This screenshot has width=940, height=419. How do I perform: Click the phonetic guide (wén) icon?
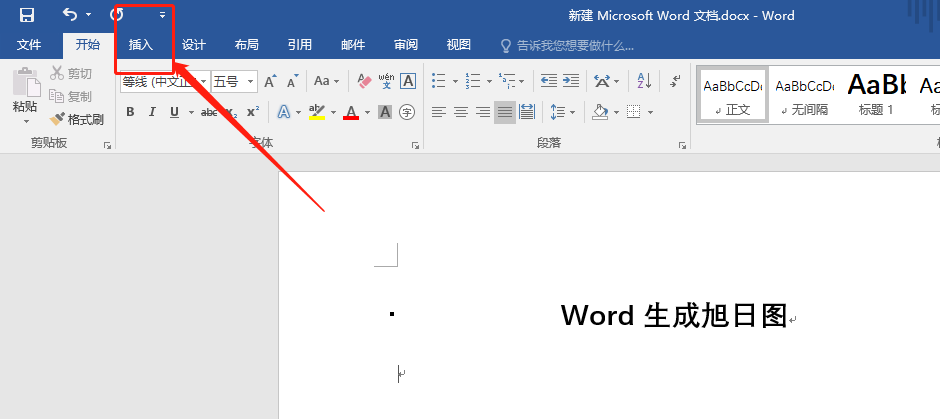[386, 81]
